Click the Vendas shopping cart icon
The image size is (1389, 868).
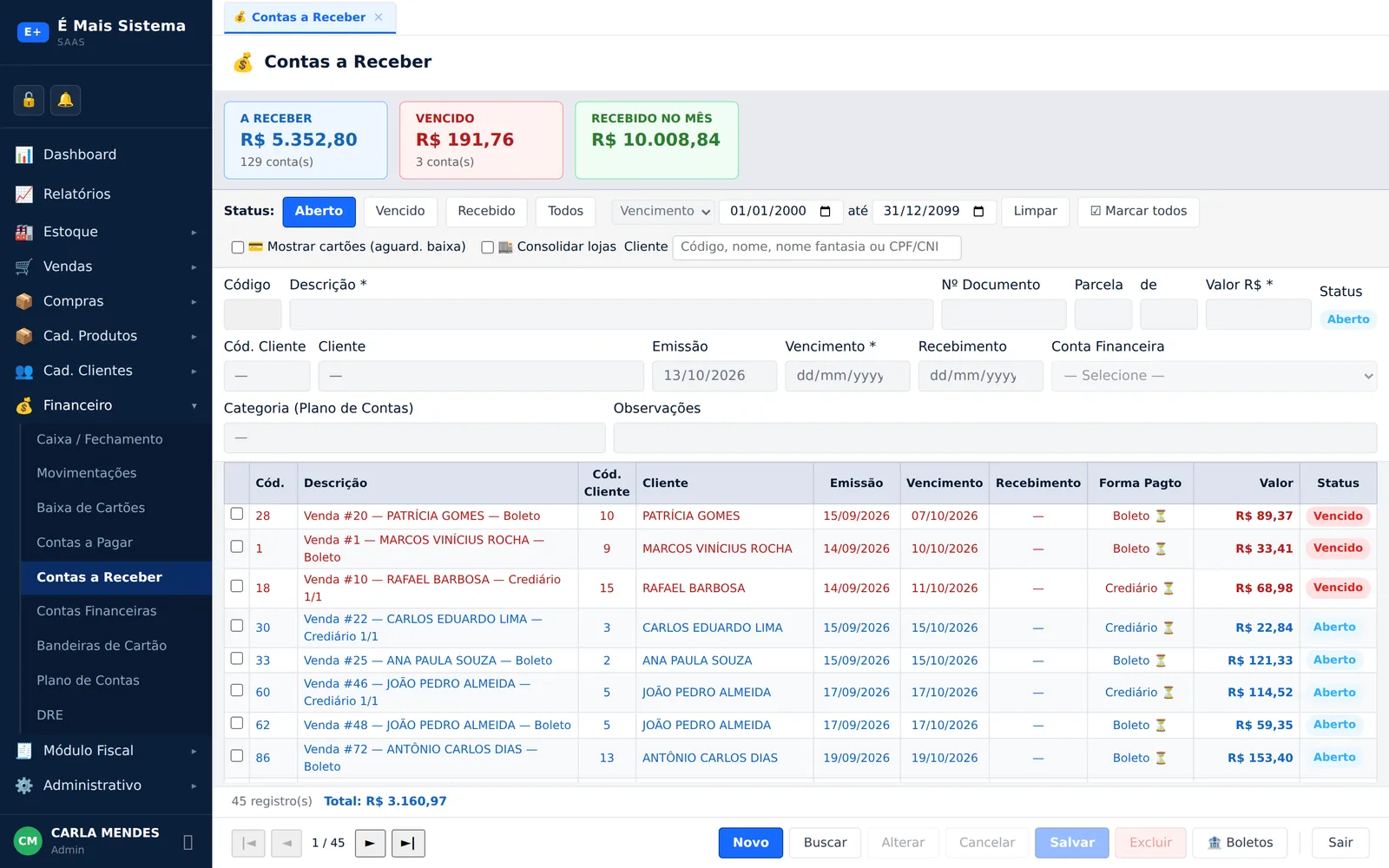pyautogui.click(x=24, y=266)
